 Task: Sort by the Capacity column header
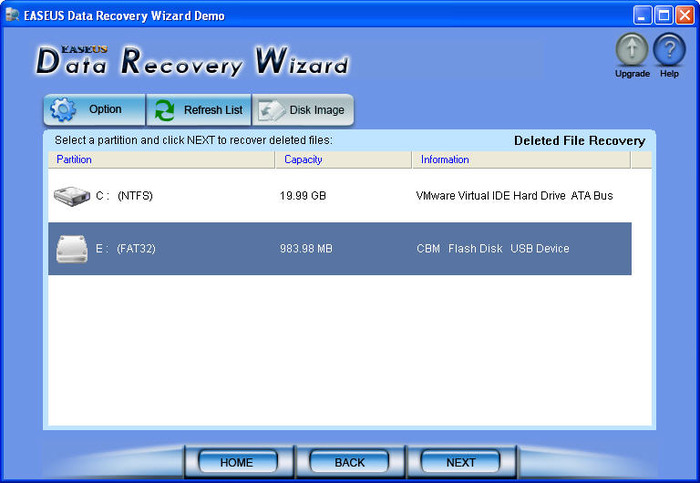(343, 160)
